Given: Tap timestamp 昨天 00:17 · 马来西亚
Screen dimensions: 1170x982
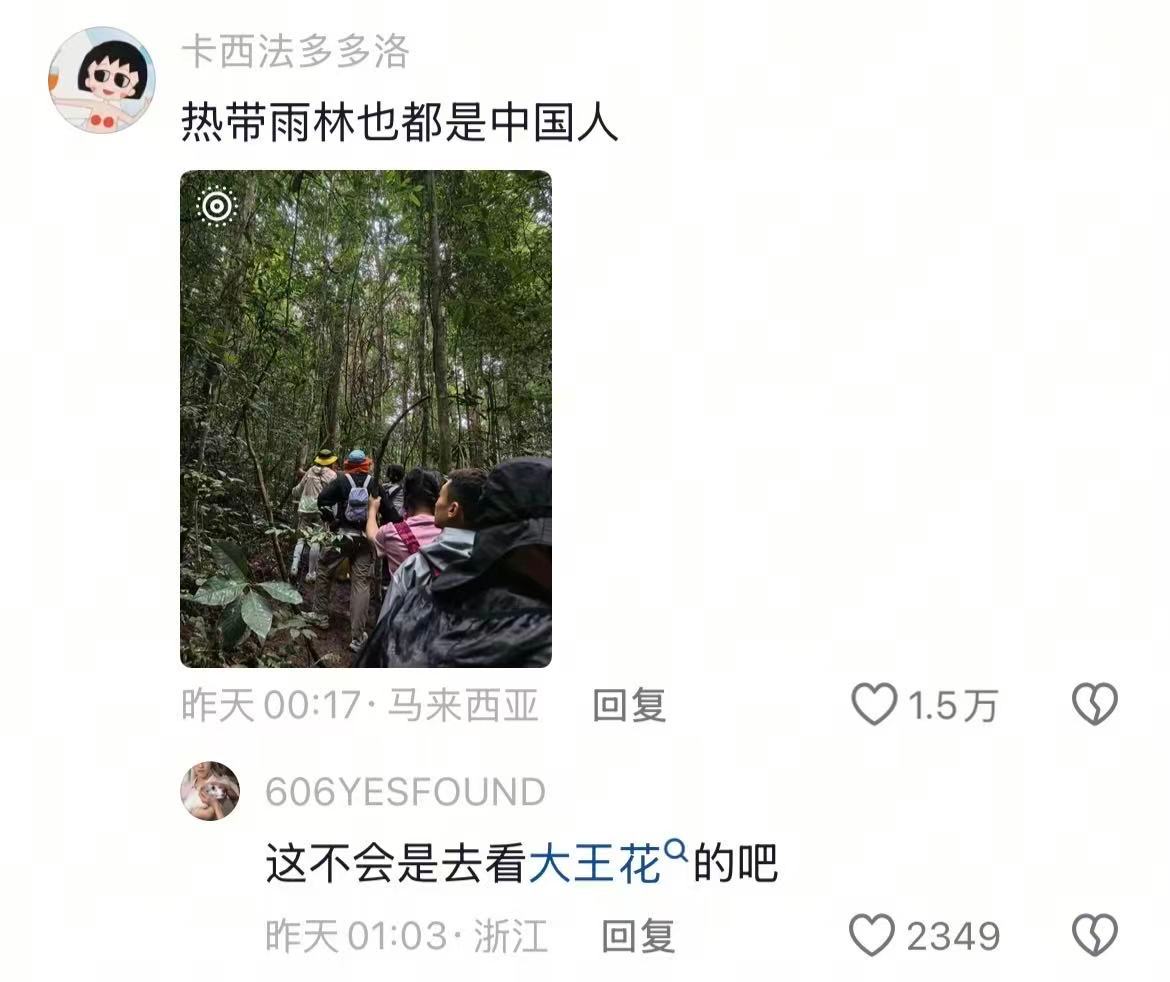Looking at the screenshot, I should pos(360,705).
